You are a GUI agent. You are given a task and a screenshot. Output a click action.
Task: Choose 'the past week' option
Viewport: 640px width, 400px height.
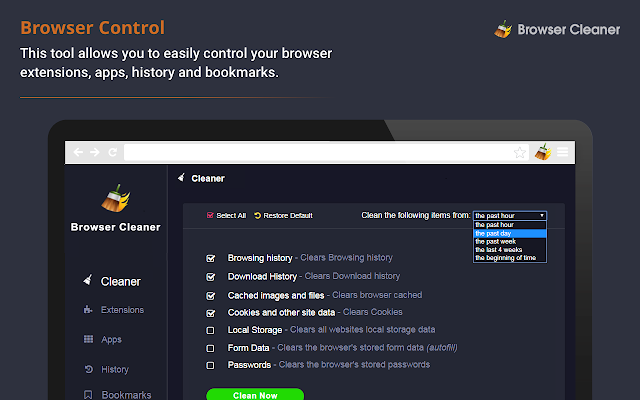(509, 242)
